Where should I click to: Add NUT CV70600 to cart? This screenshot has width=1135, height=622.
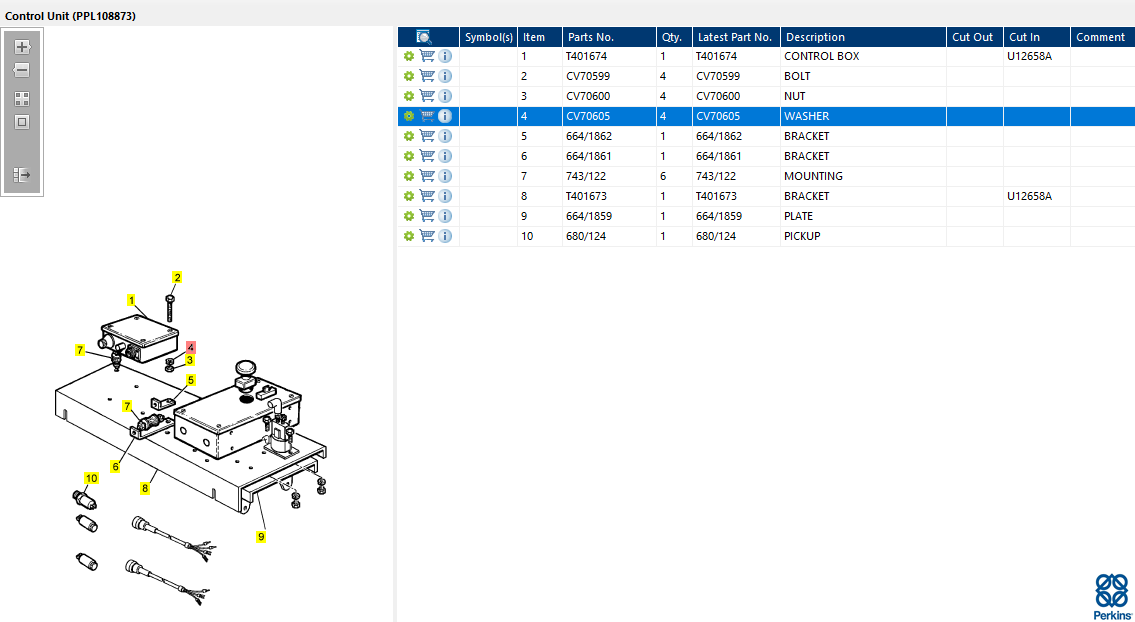[427, 96]
